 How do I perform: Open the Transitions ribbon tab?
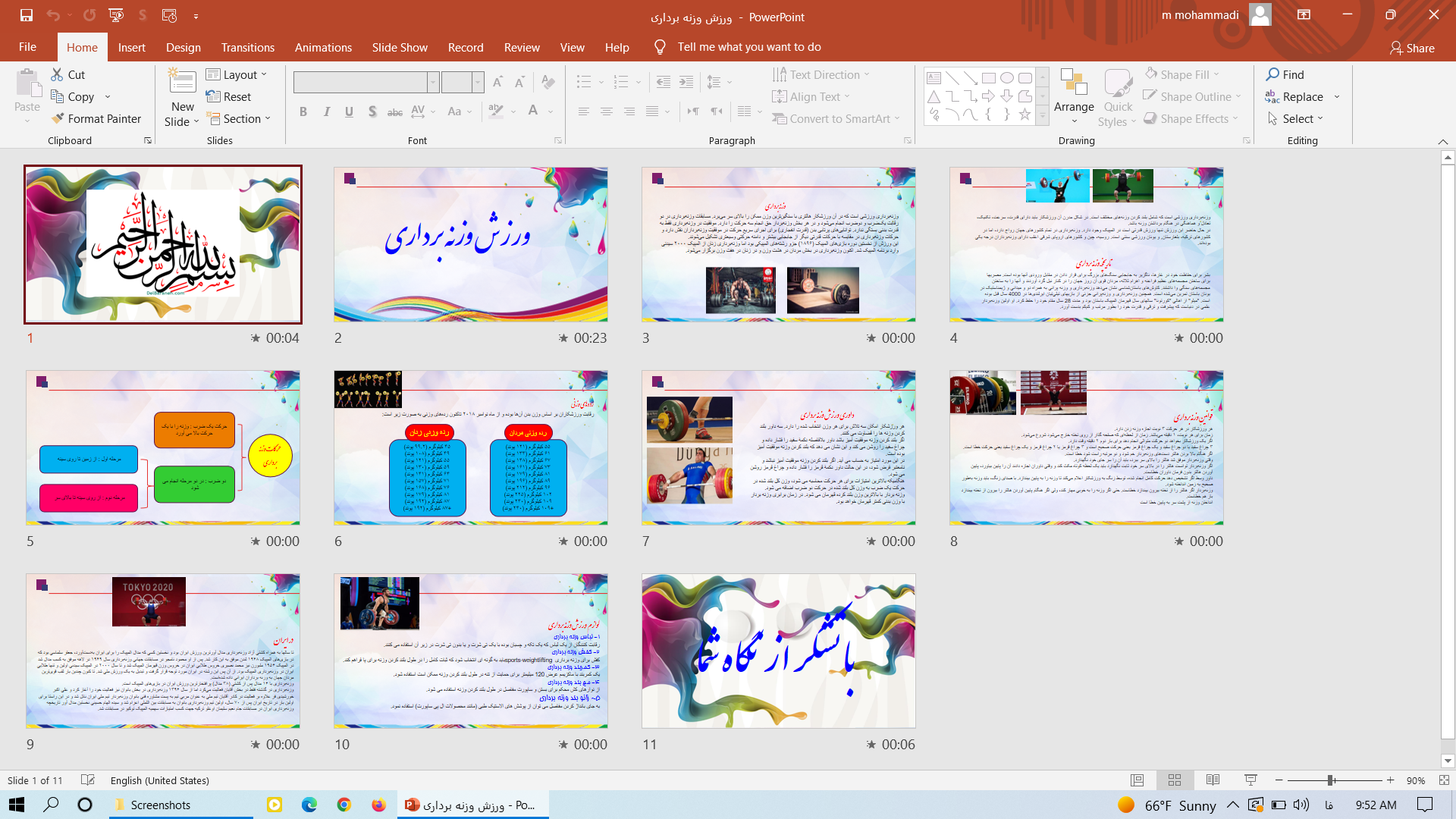pos(248,47)
